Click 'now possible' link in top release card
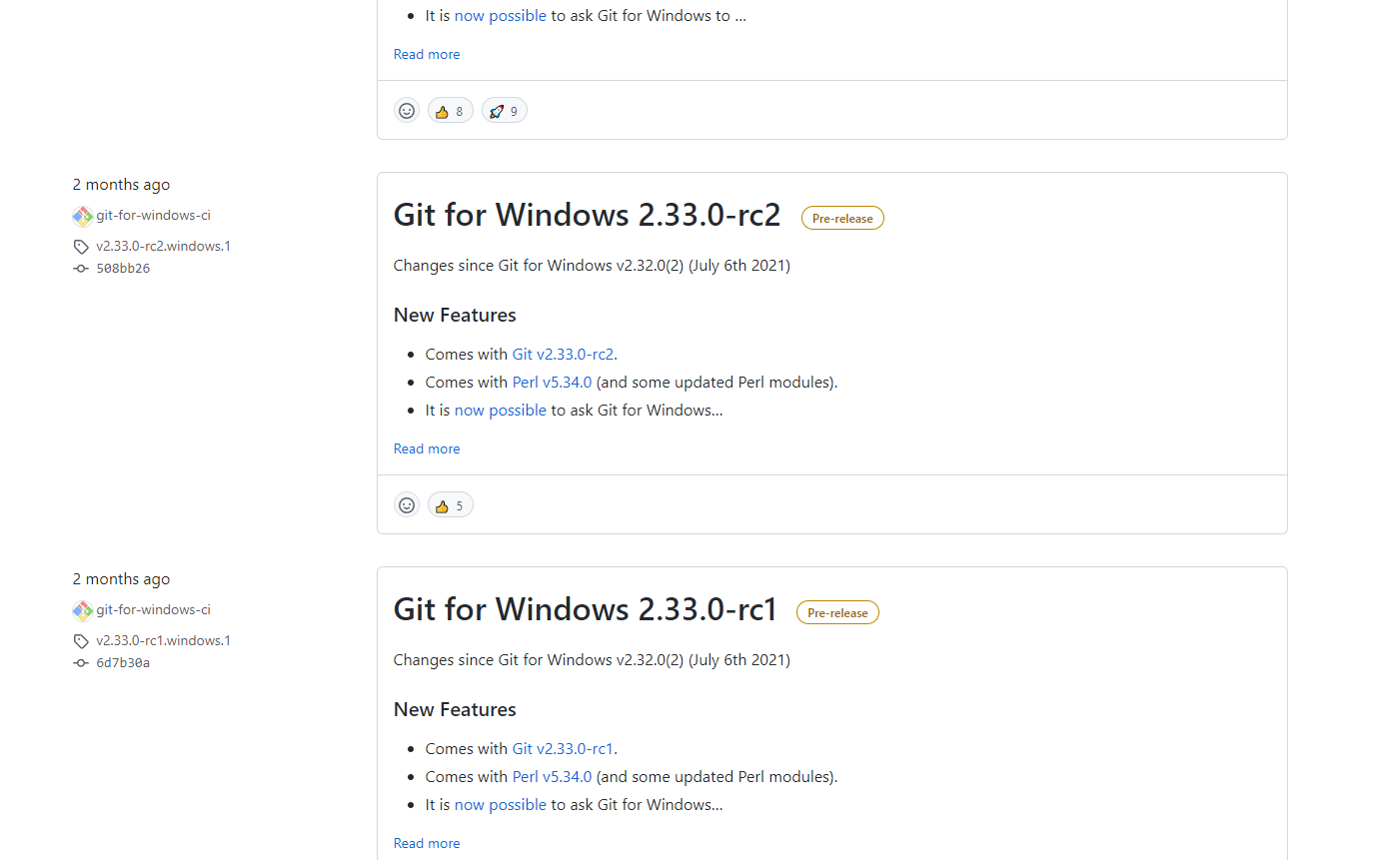This screenshot has width=1400, height=860. click(x=501, y=15)
